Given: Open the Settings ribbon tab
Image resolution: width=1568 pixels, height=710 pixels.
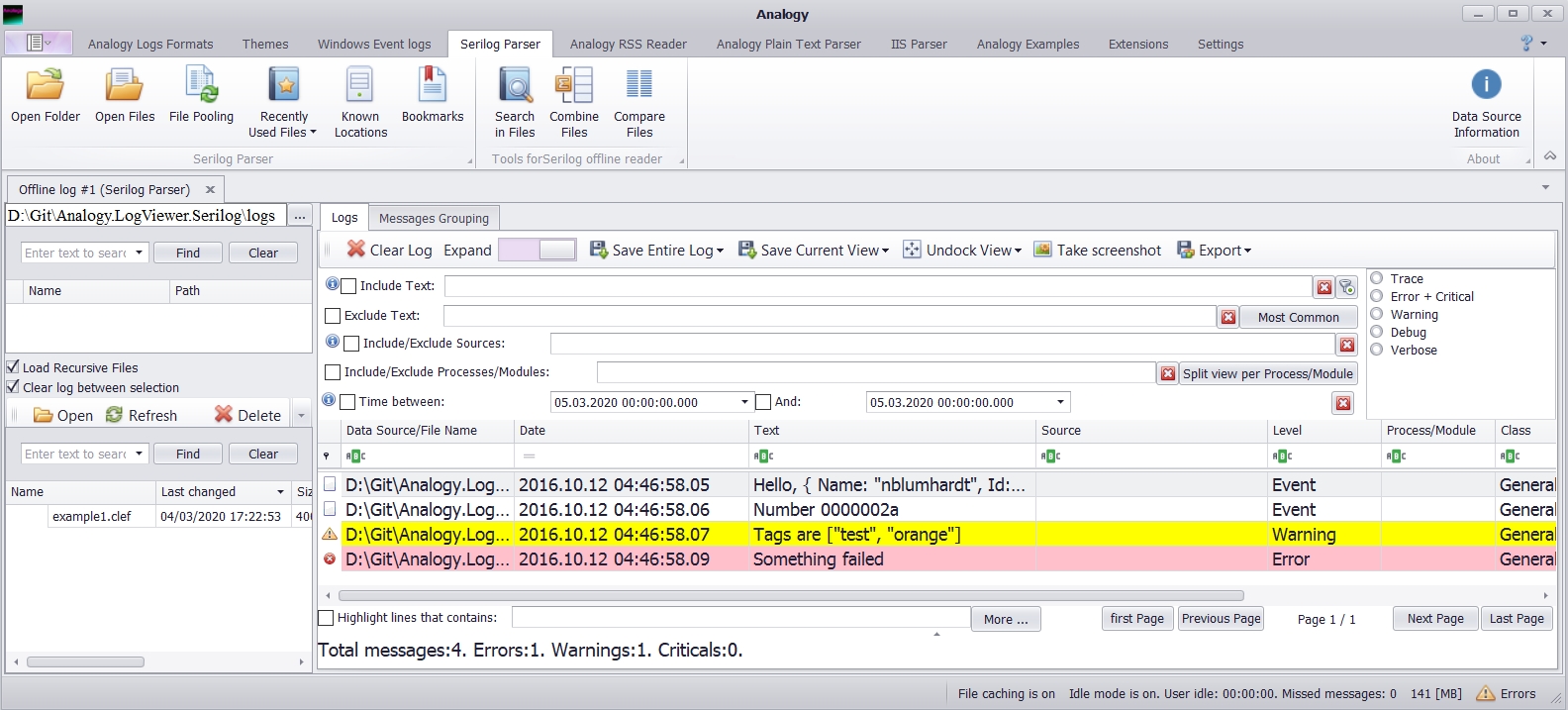Looking at the screenshot, I should [x=1221, y=45].
